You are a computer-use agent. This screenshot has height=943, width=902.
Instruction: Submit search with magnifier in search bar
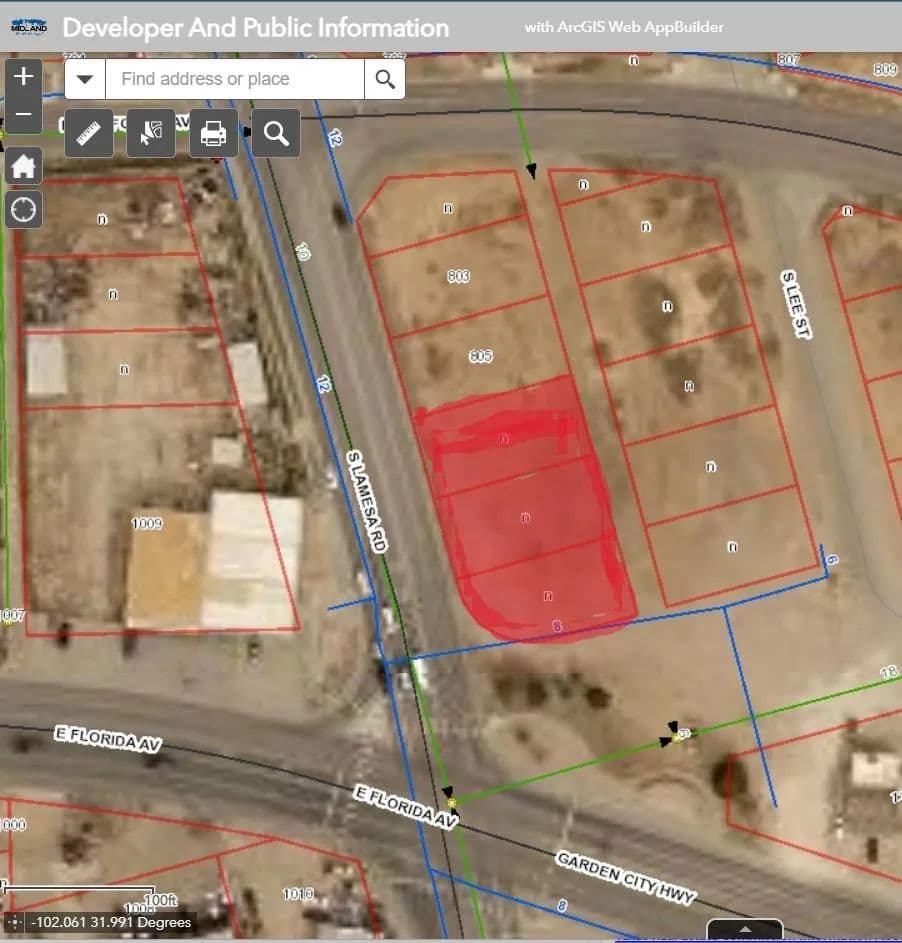385,79
